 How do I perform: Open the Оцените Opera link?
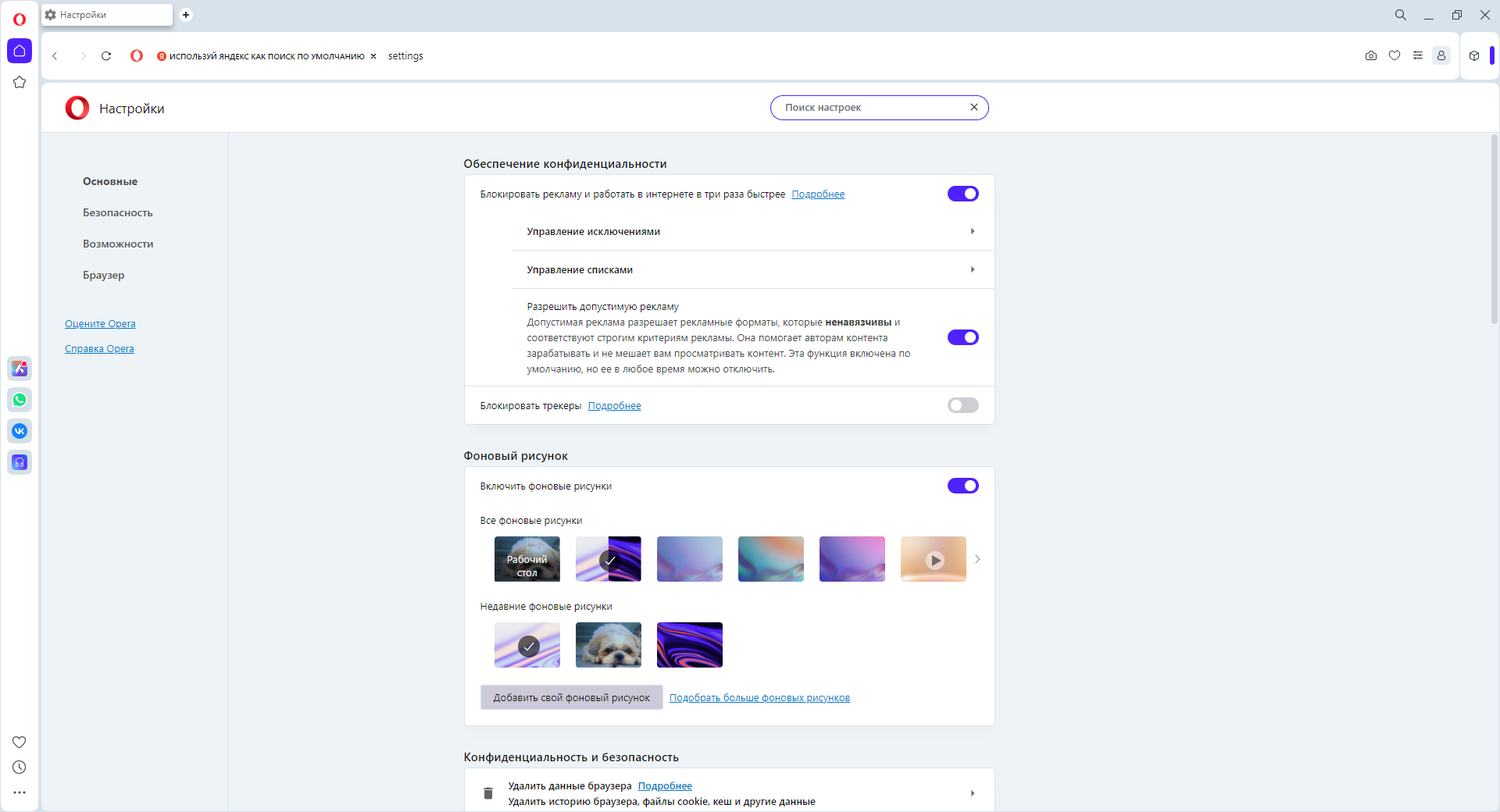pos(100,324)
